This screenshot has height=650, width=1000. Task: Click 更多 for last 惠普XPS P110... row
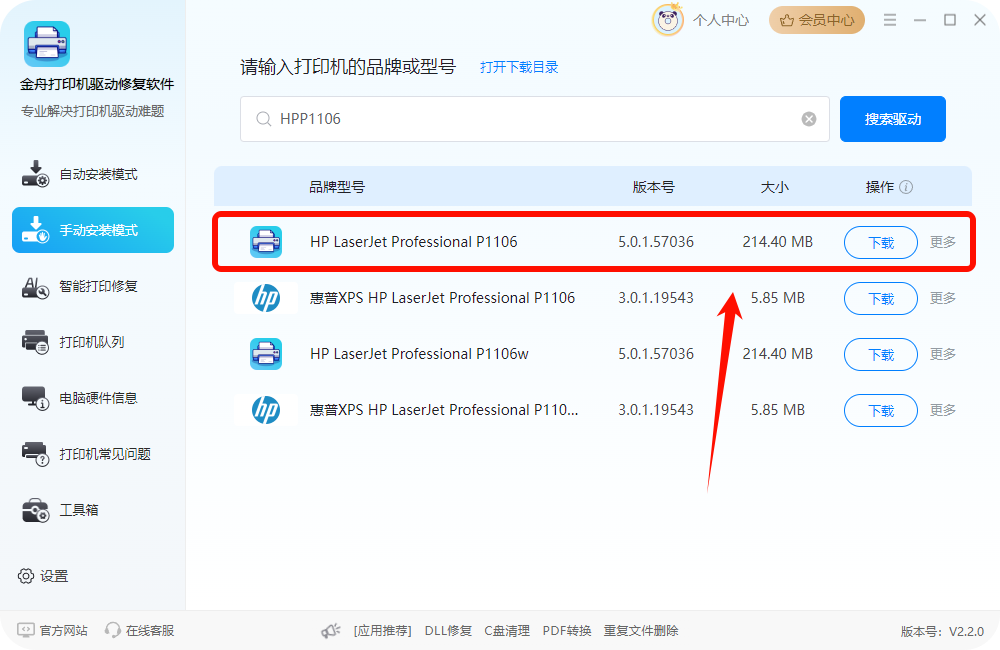pos(943,410)
